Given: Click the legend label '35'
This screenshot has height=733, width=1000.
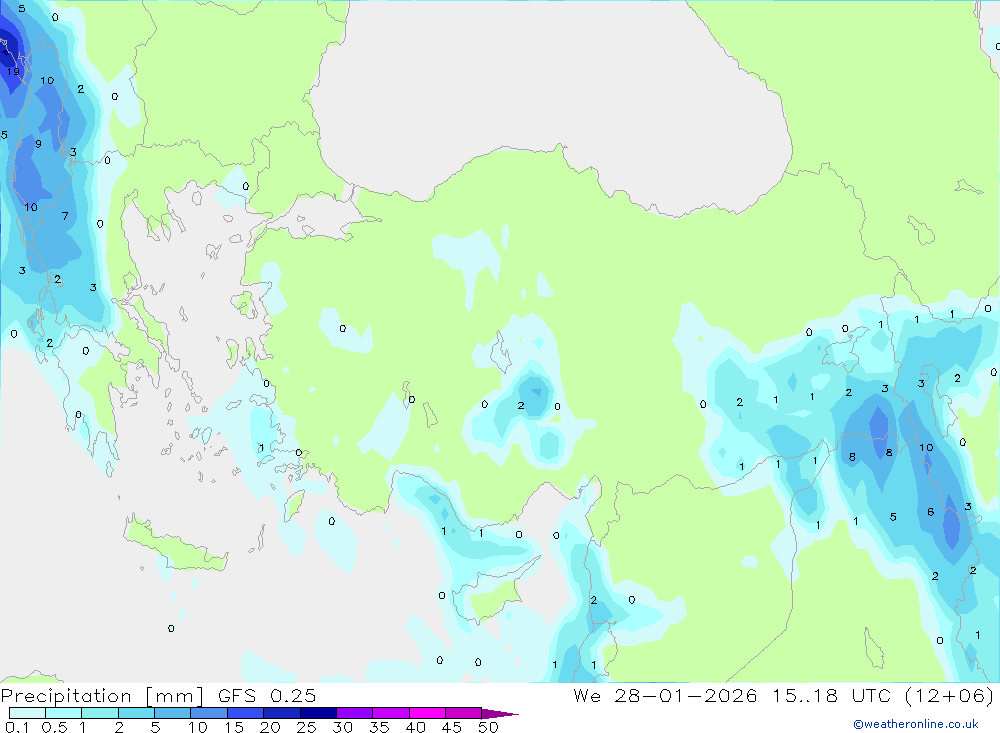Looking at the screenshot, I should point(379,727).
